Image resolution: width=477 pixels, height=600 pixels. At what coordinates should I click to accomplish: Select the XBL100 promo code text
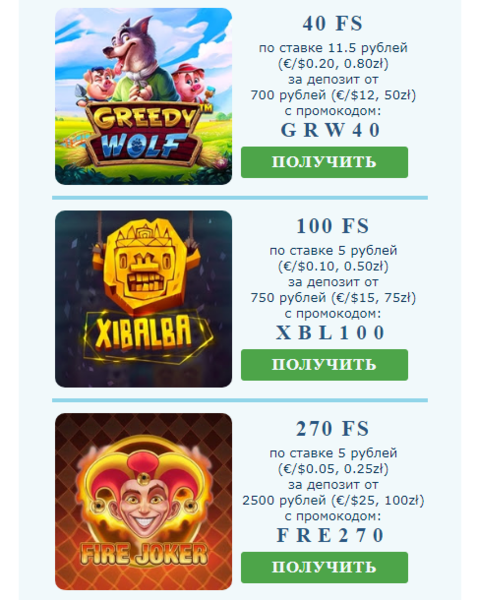[x=331, y=333]
